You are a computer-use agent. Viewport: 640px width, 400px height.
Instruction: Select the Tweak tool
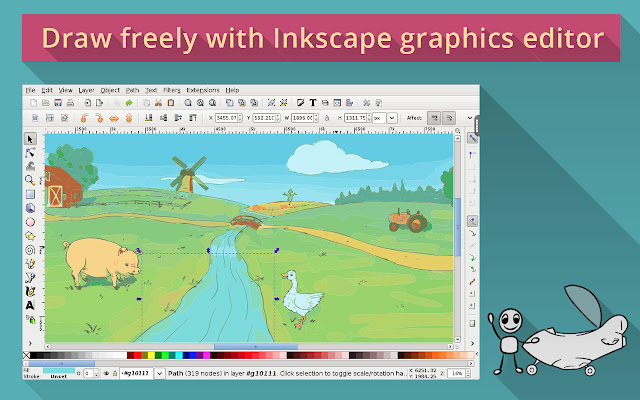tap(30, 167)
